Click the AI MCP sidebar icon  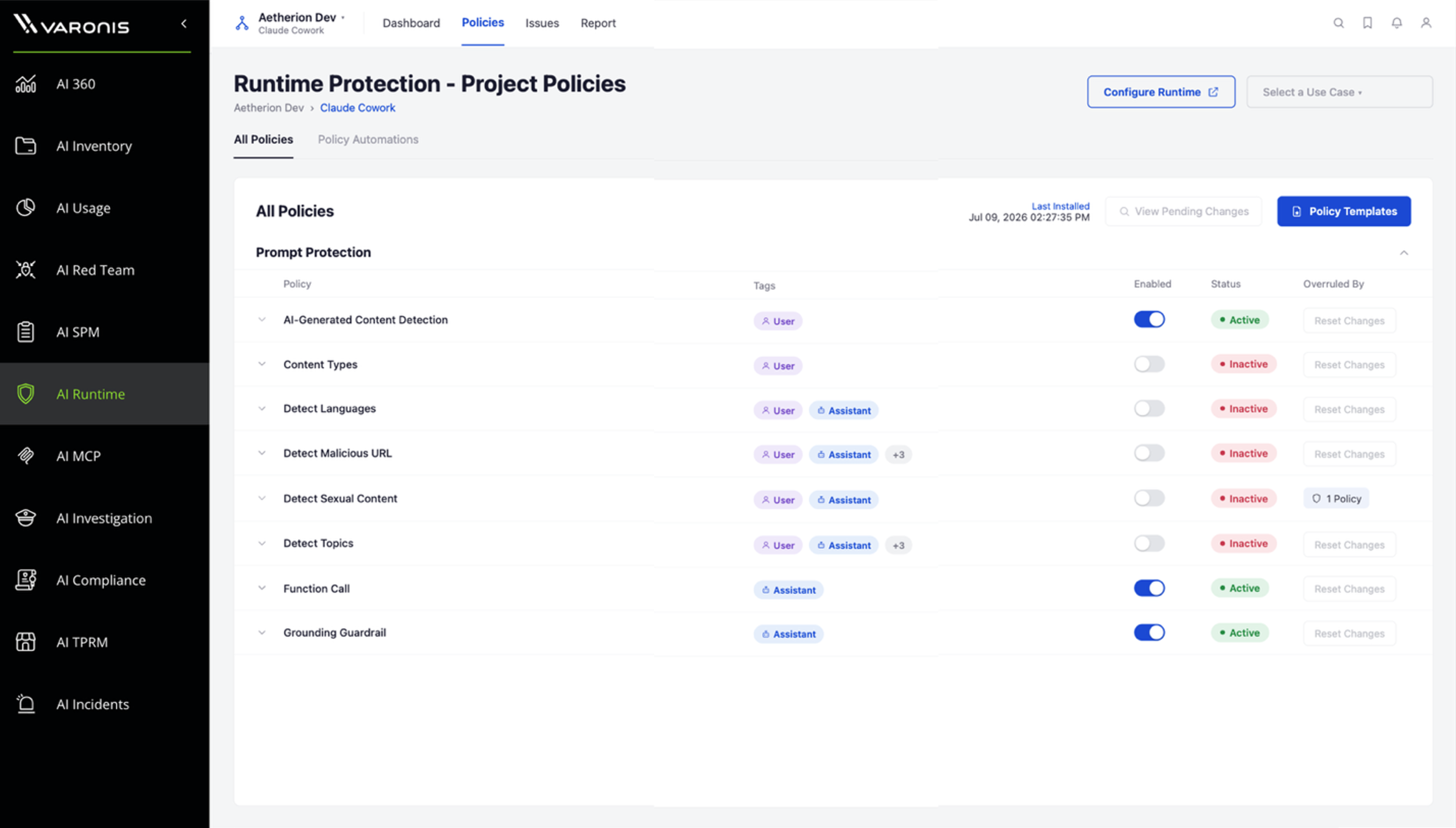pyautogui.click(x=26, y=455)
